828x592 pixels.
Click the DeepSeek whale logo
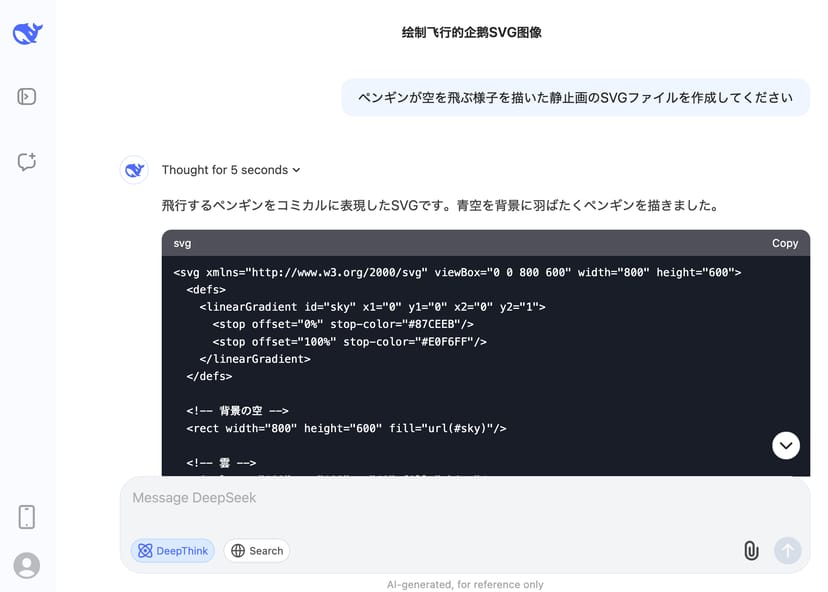coord(27,34)
